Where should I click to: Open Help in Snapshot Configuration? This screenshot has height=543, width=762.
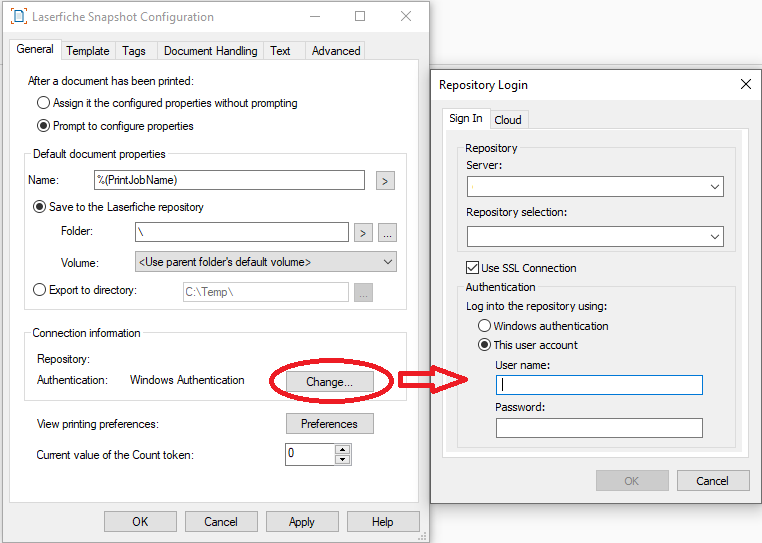coord(383,522)
